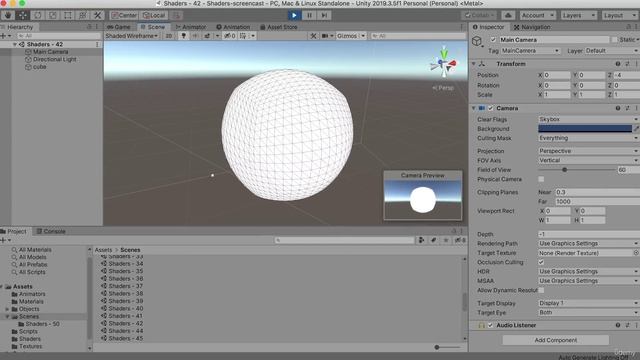Switch to the Navigation tab
Image resolution: width=640 pixels, height=360 pixels.
(x=531, y=27)
